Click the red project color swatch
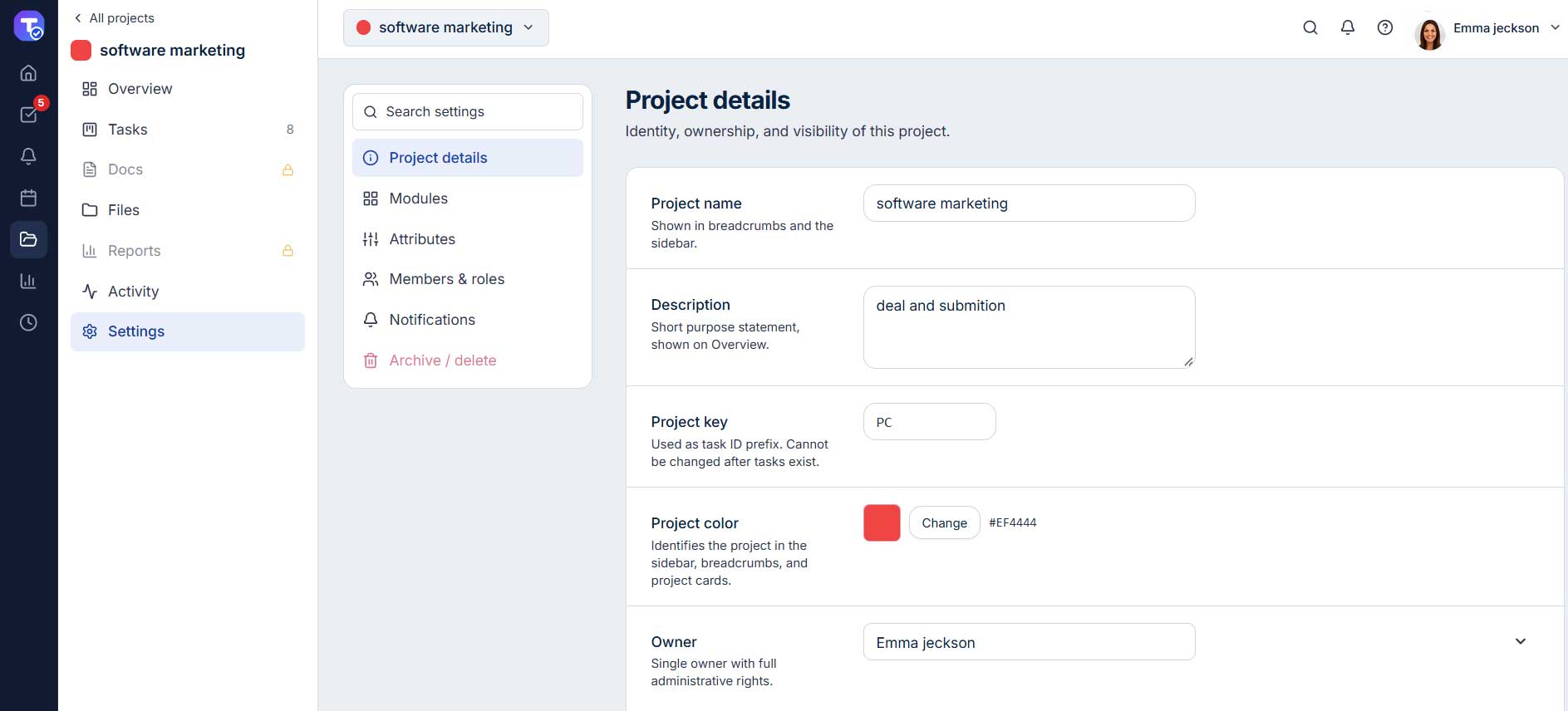 pos(882,523)
